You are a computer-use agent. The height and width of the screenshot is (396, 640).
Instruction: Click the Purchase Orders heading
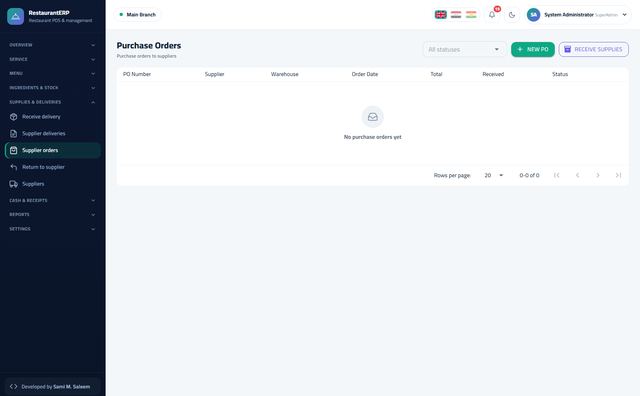[x=149, y=45]
